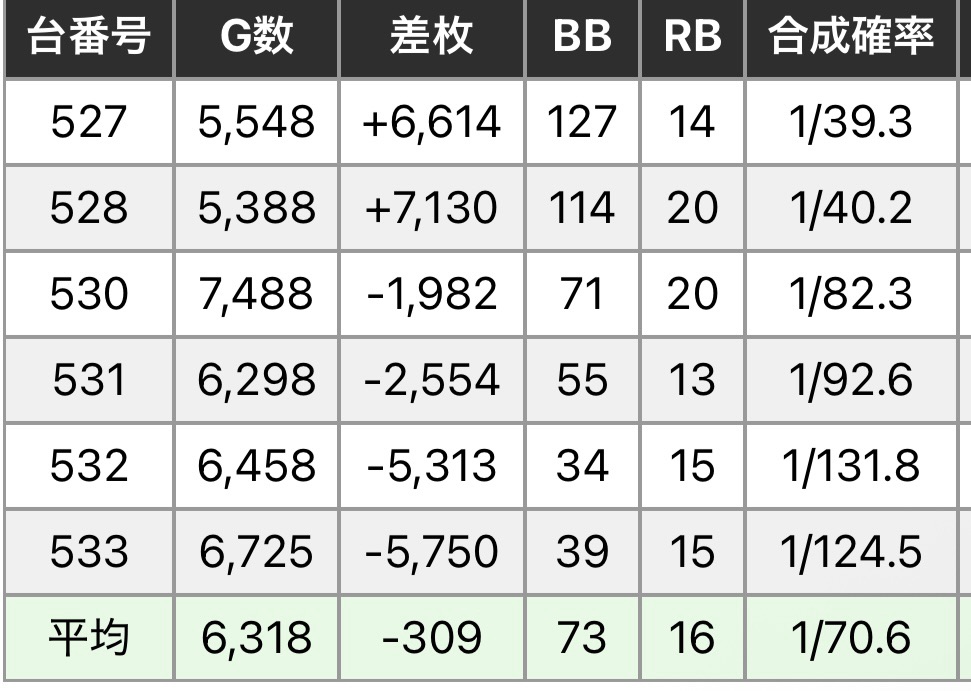
Task: Select the BB column header
Action: [x=582, y=38]
